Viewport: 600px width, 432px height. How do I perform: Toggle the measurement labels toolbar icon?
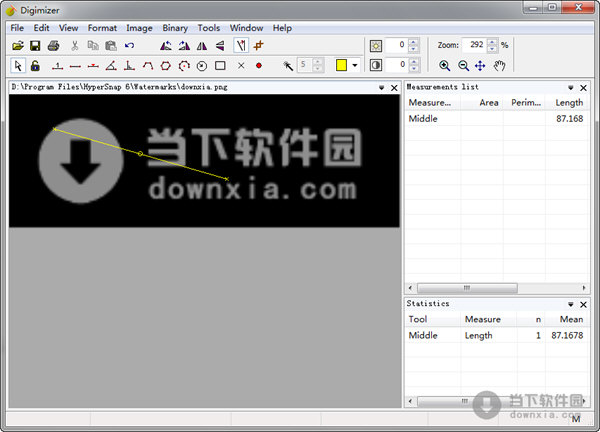(241, 46)
